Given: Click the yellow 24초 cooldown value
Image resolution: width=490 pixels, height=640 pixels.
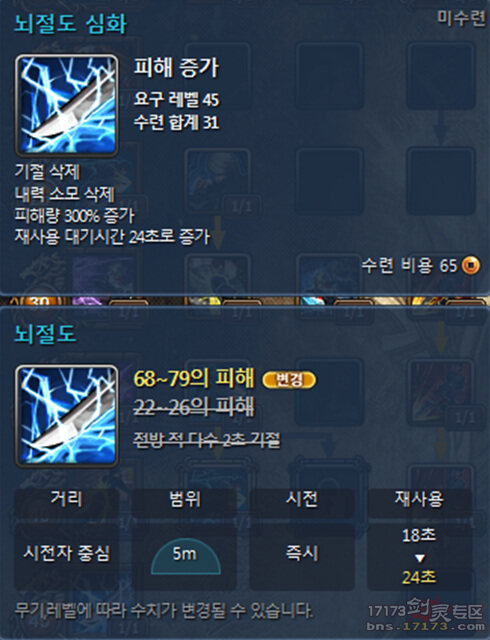Looking at the screenshot, I should coord(419,577).
